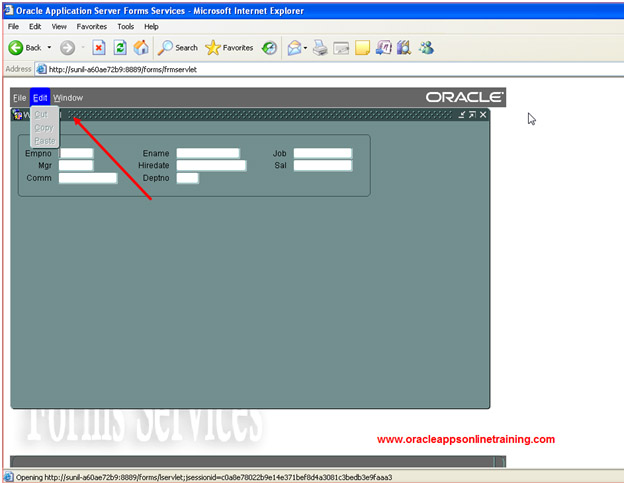Viewport: 624px width, 483px height.
Task: Click the red Stop loading icon
Action: coord(99,47)
